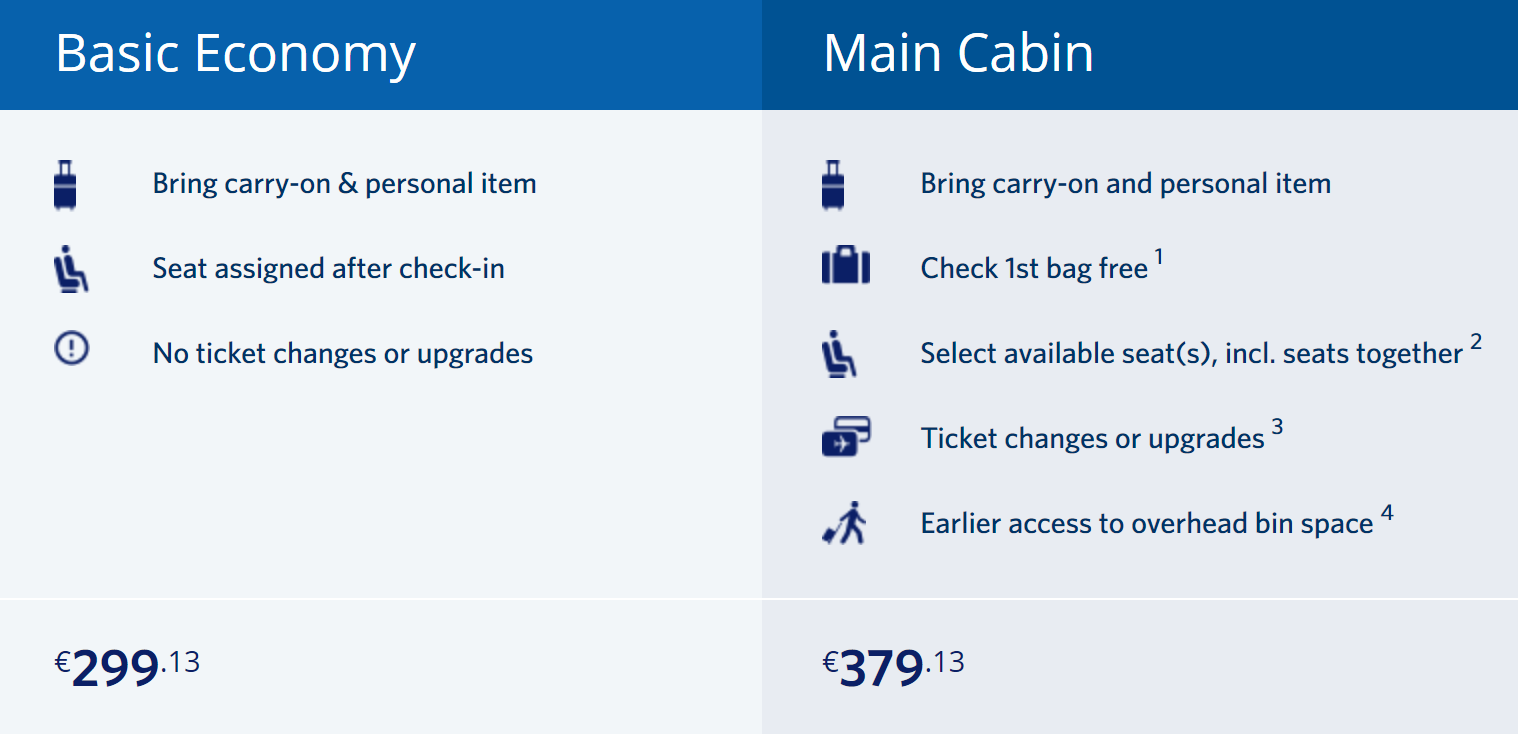Screen dimensions: 1518x754
Task: Click the Seat assigned after check-in text
Action: [x=329, y=268]
